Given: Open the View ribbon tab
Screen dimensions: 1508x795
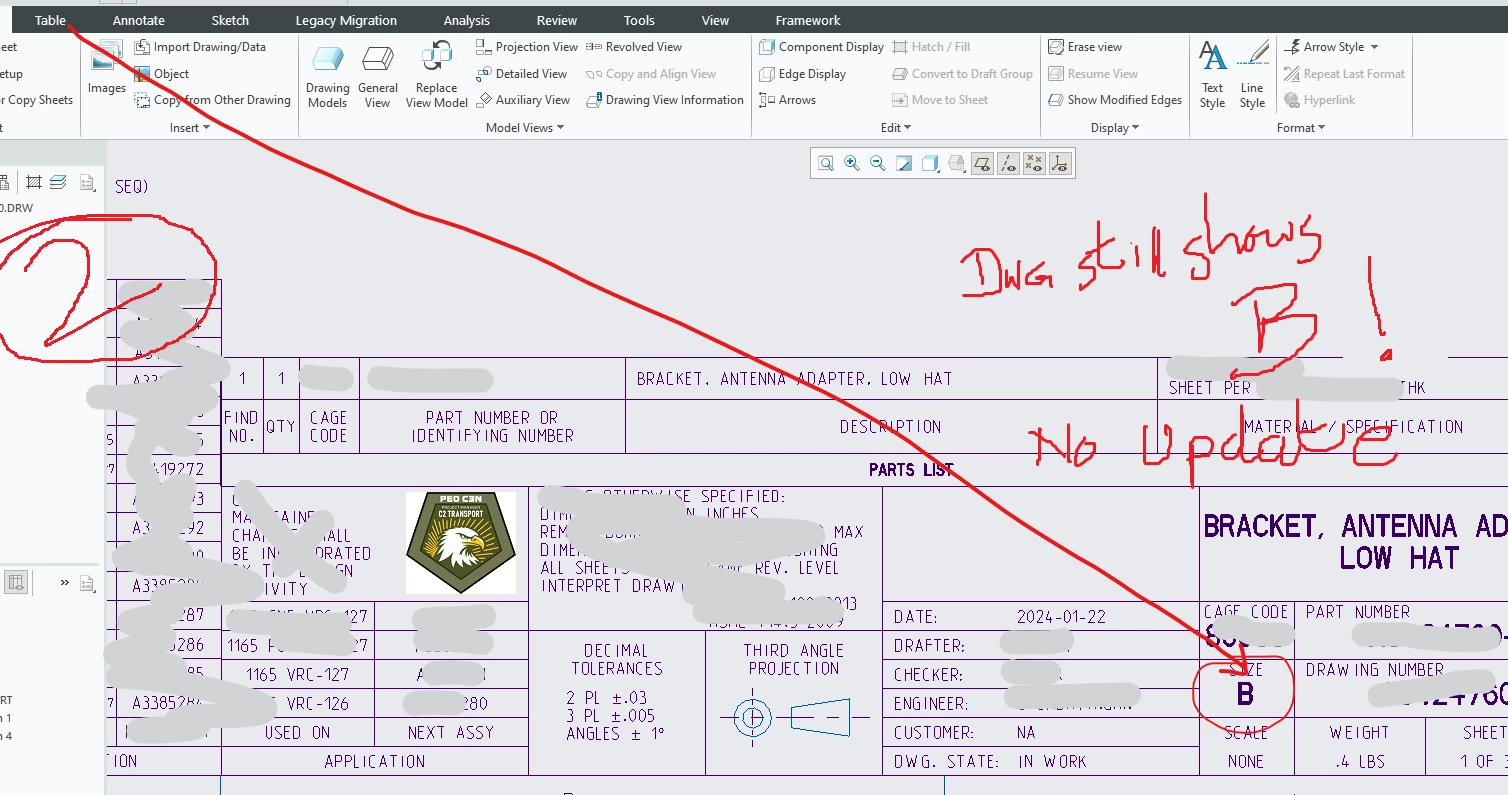Looking at the screenshot, I should (x=715, y=20).
